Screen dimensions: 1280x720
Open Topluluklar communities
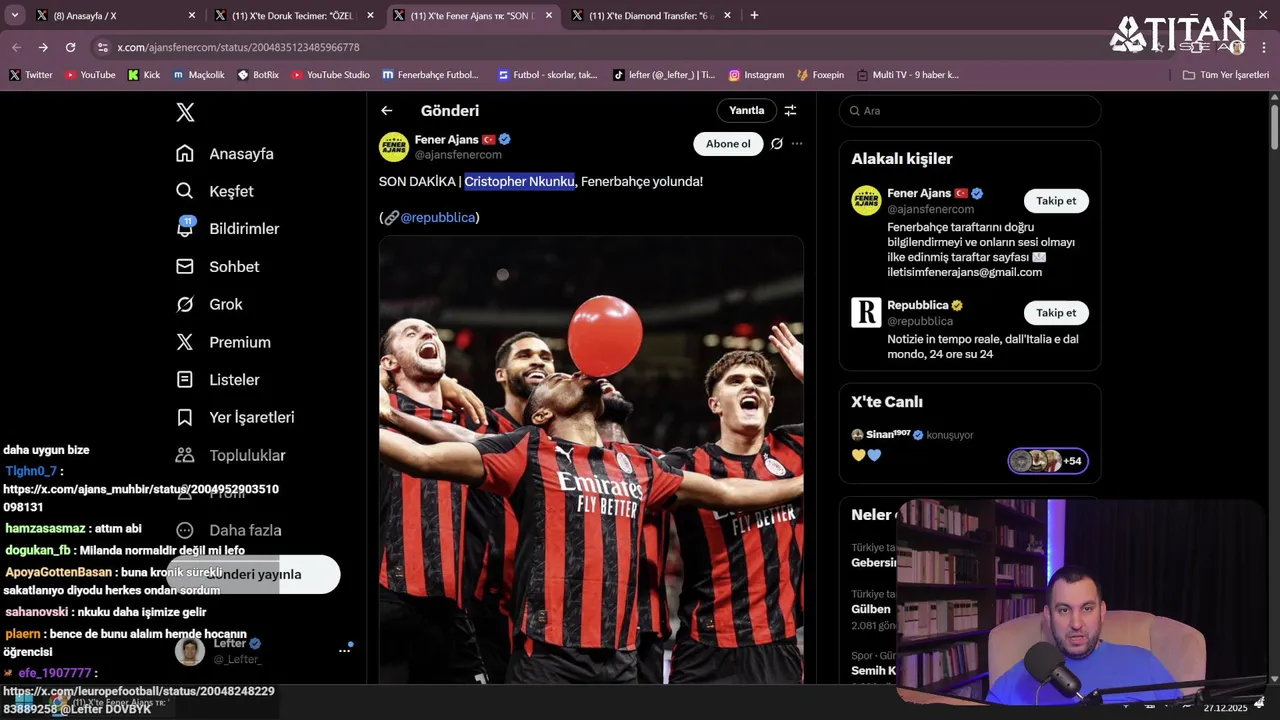(231, 455)
